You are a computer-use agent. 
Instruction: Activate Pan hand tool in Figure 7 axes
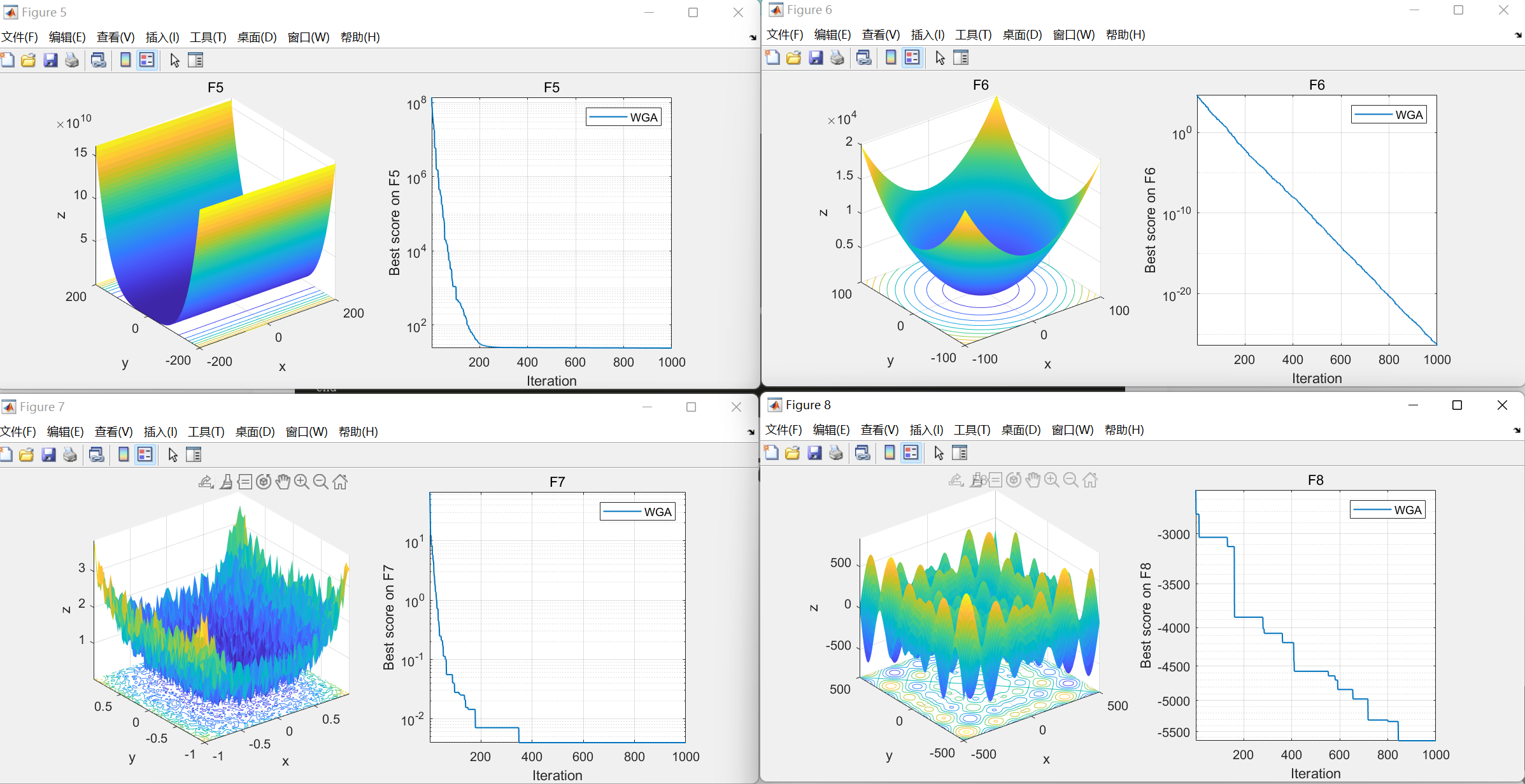(283, 482)
